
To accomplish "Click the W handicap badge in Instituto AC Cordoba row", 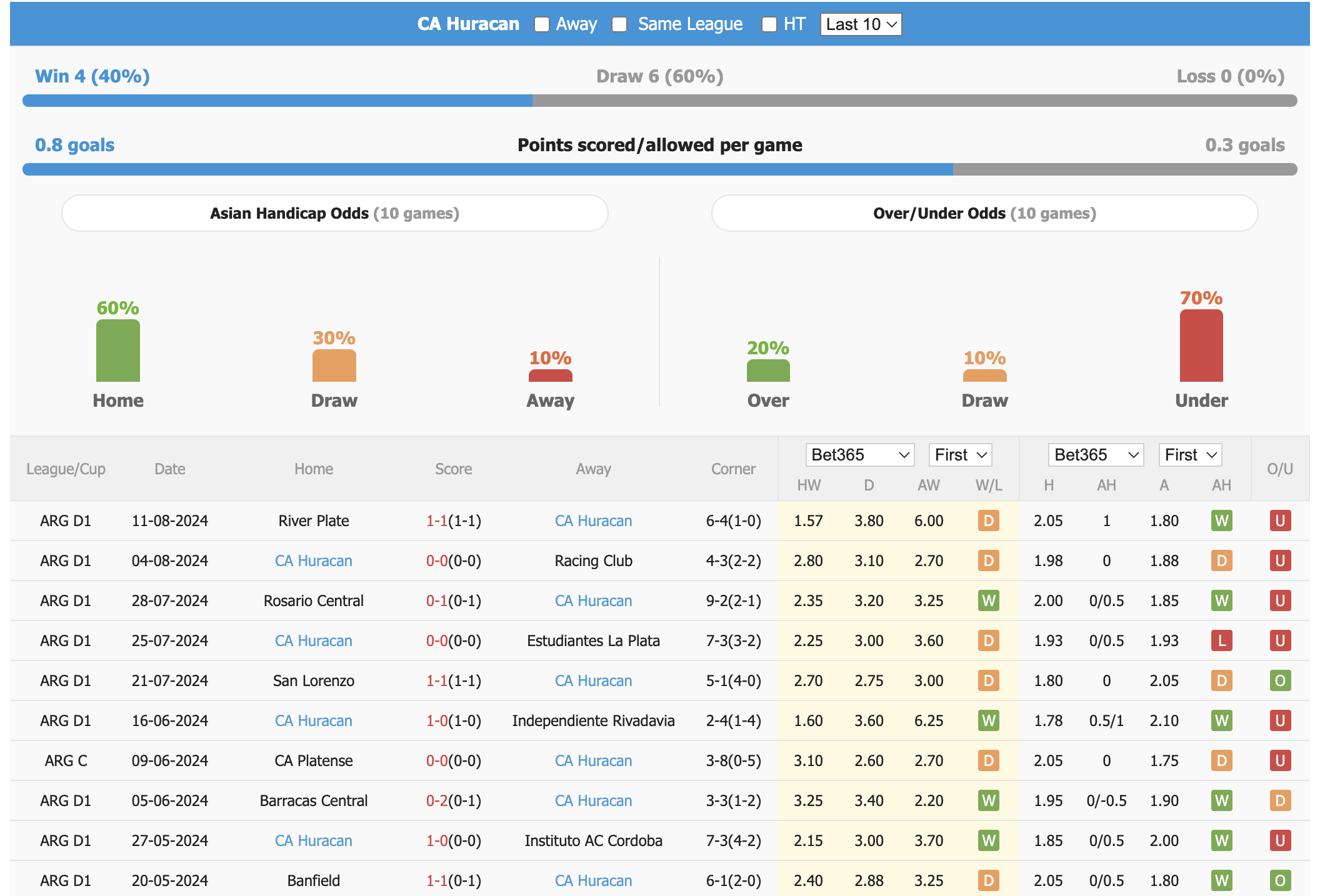I will pyautogui.click(x=1222, y=840).
